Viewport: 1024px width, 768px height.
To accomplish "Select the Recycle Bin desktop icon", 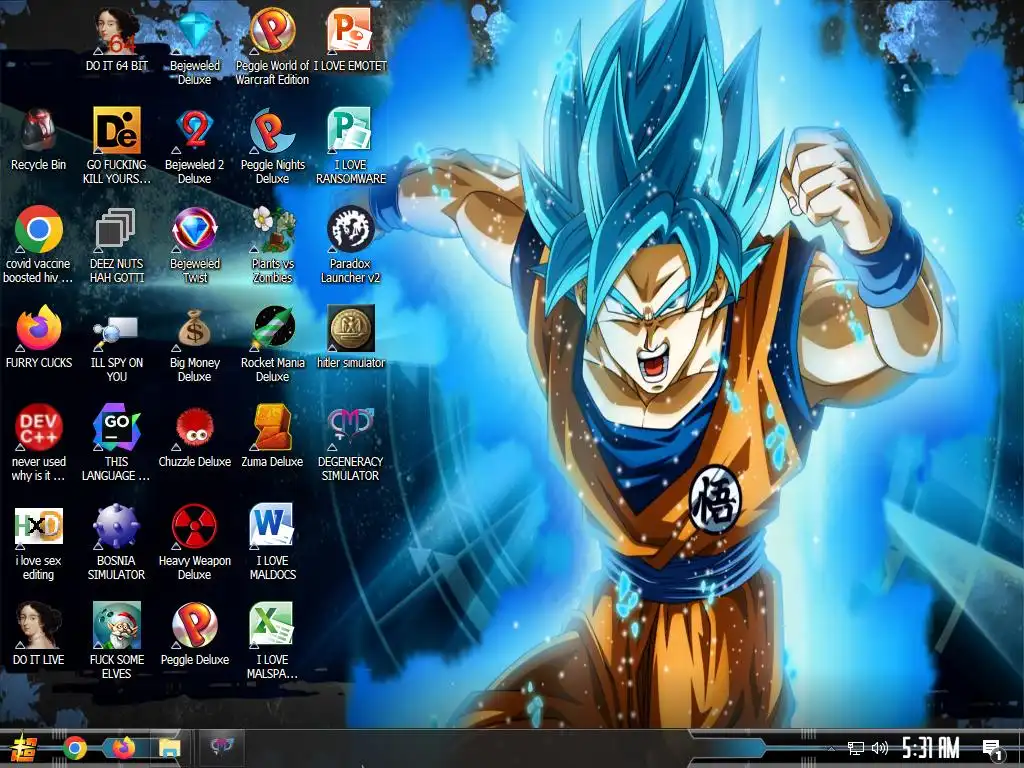I will point(39,140).
